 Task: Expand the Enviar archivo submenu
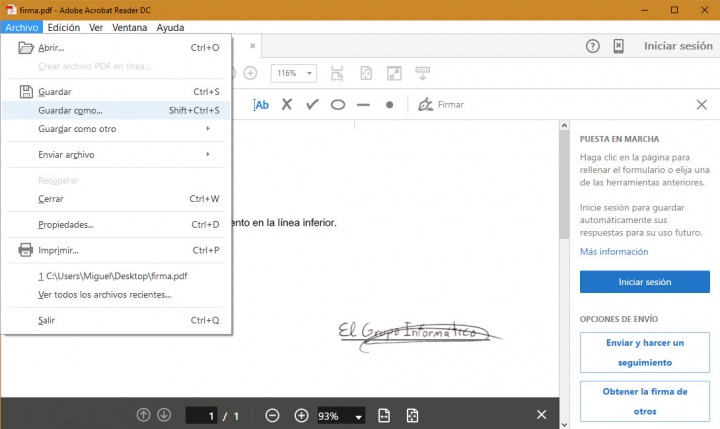click(x=116, y=155)
